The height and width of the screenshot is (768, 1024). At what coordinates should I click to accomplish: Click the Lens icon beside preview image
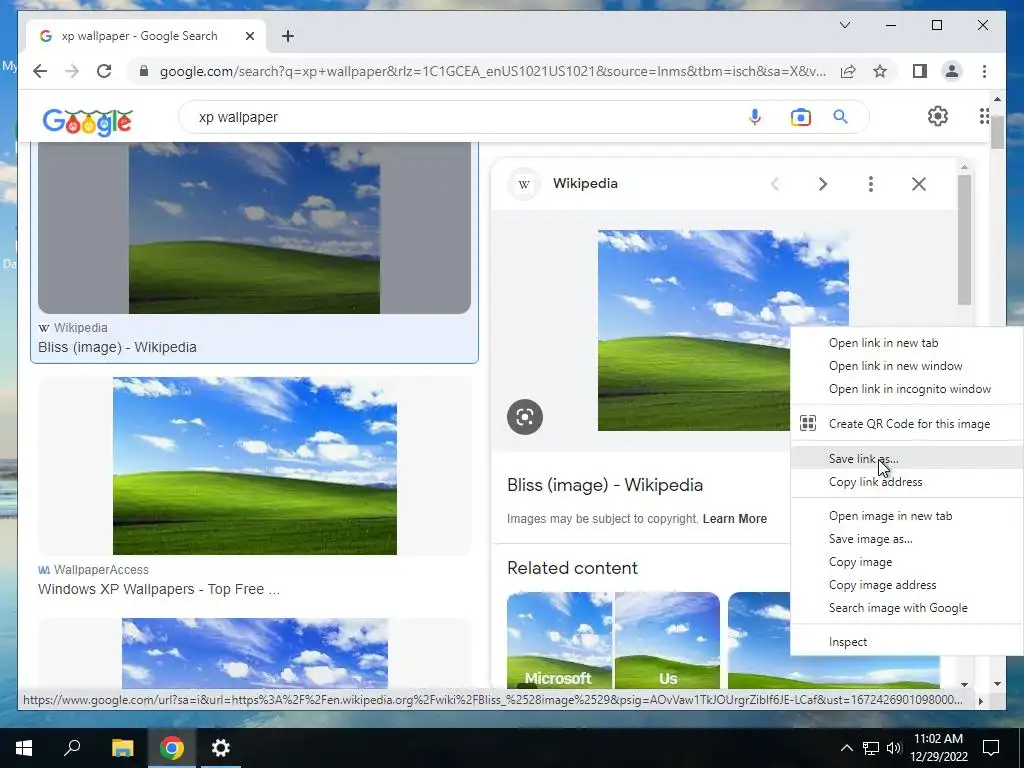[x=525, y=417]
